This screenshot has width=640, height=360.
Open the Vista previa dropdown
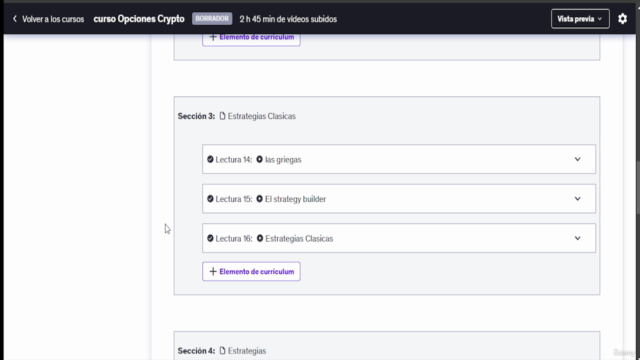580,19
